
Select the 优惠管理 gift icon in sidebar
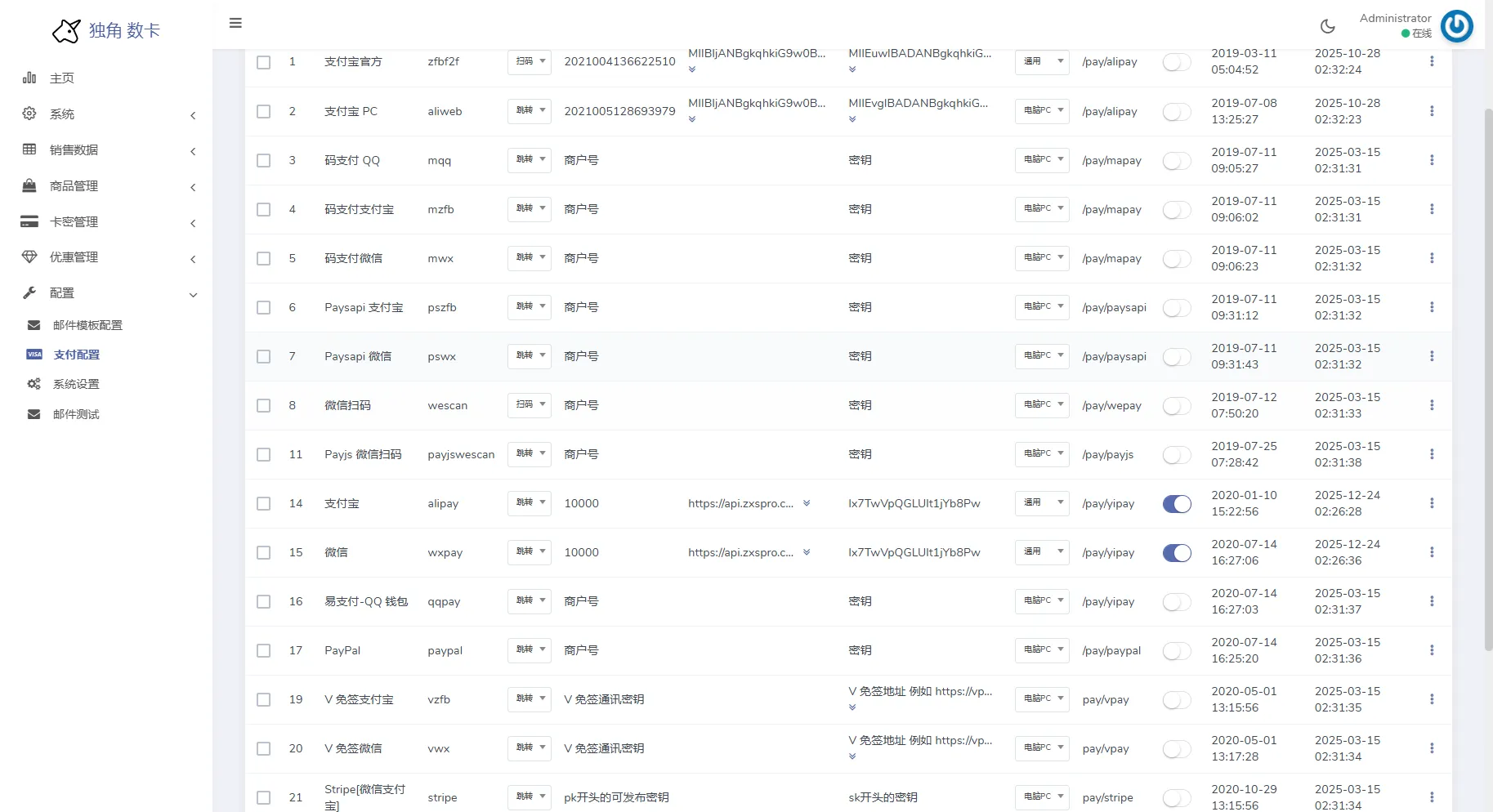[x=29, y=257]
